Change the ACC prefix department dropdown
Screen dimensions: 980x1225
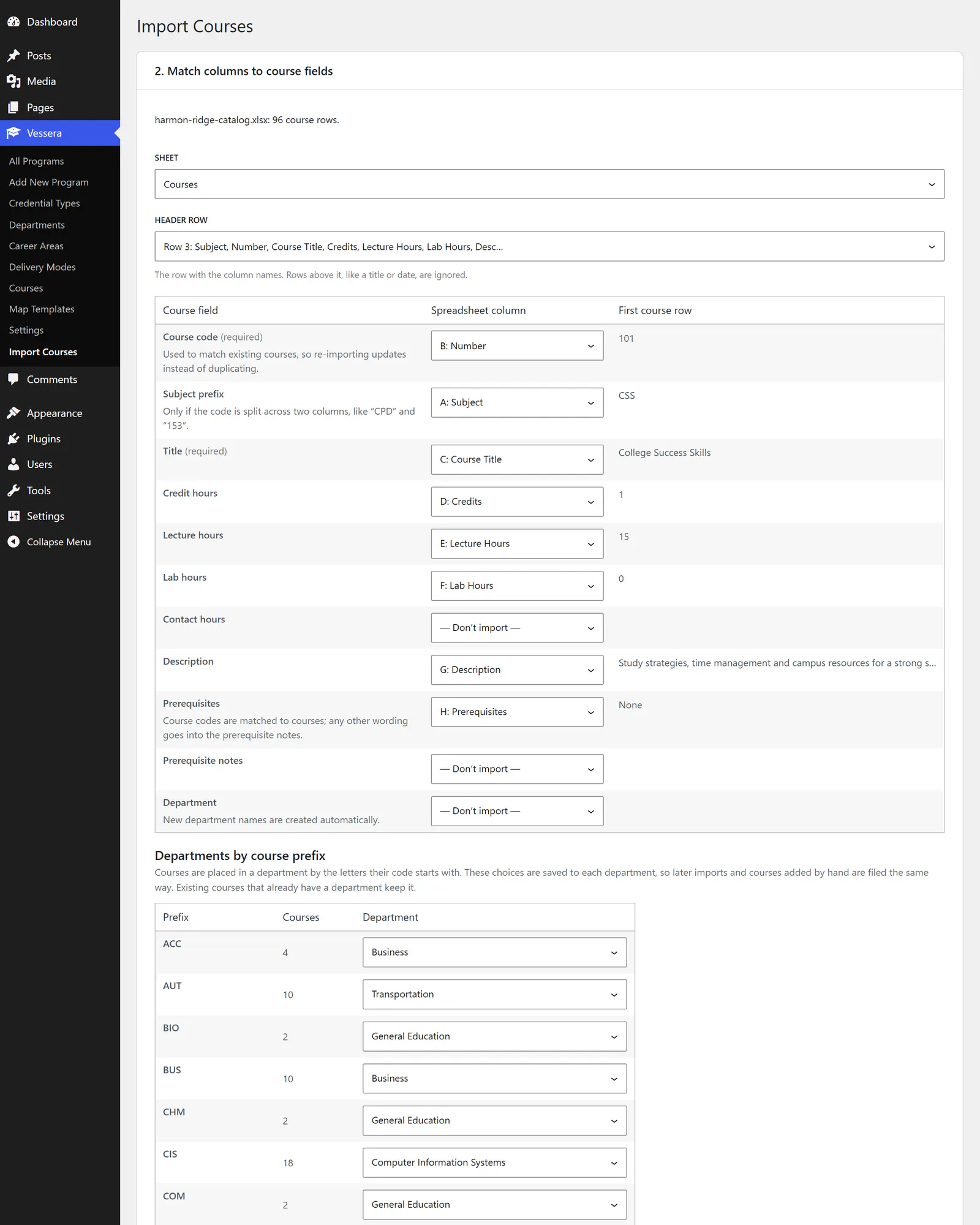(494, 952)
